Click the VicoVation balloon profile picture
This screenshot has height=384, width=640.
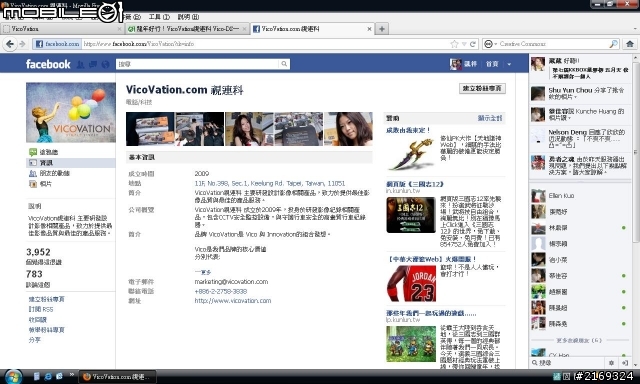pos(71,112)
